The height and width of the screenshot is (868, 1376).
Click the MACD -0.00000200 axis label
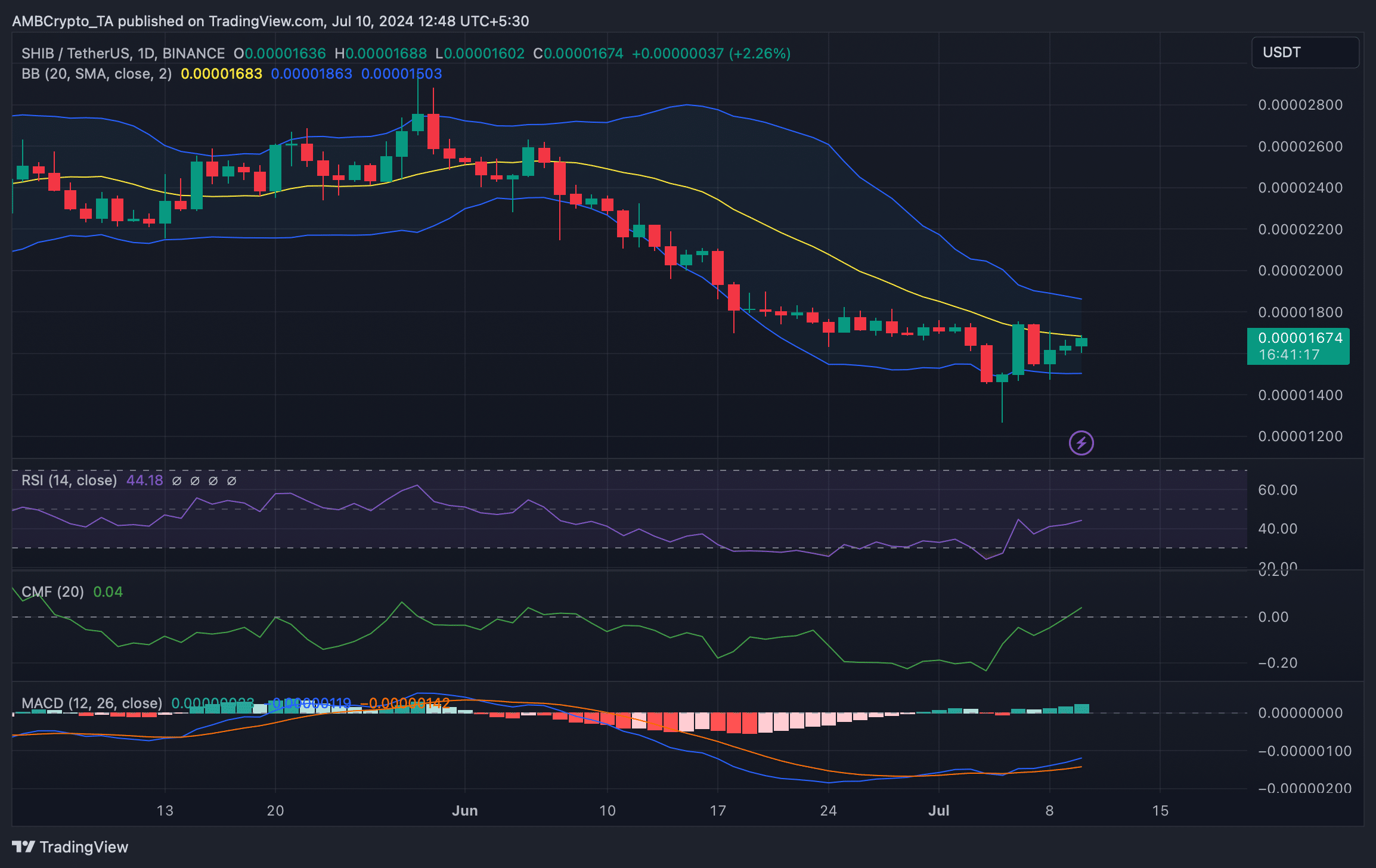pyautogui.click(x=1304, y=789)
